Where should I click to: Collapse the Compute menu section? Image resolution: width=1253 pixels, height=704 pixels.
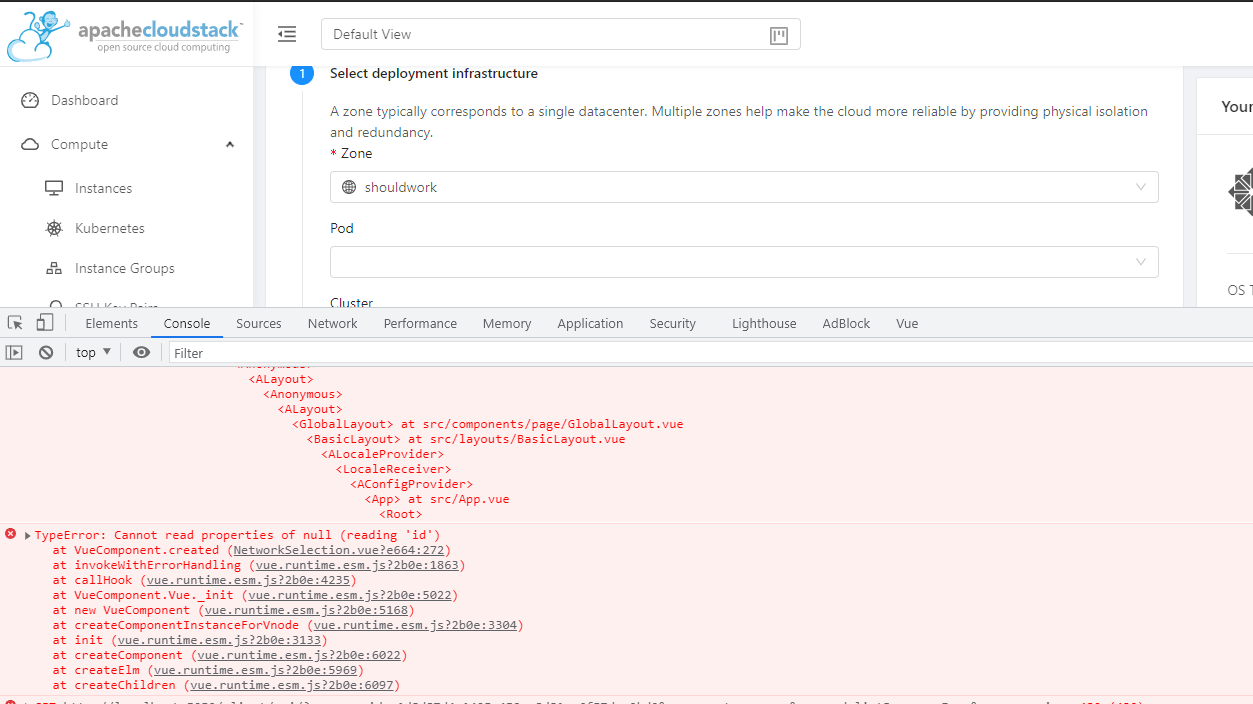230,144
